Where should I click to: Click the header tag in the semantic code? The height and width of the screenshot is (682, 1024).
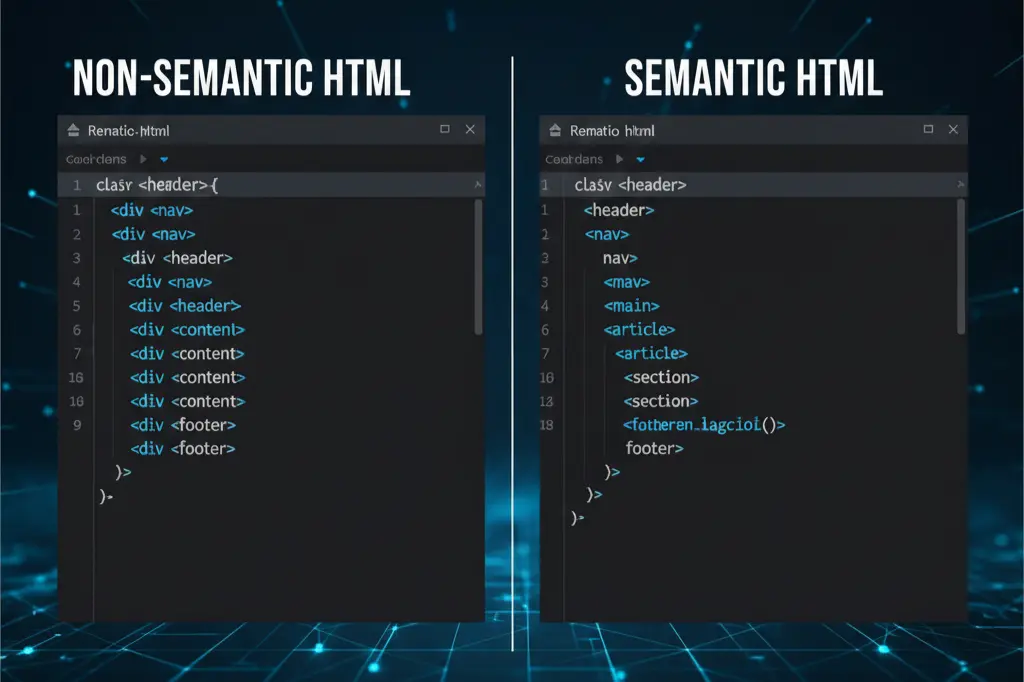coord(618,210)
